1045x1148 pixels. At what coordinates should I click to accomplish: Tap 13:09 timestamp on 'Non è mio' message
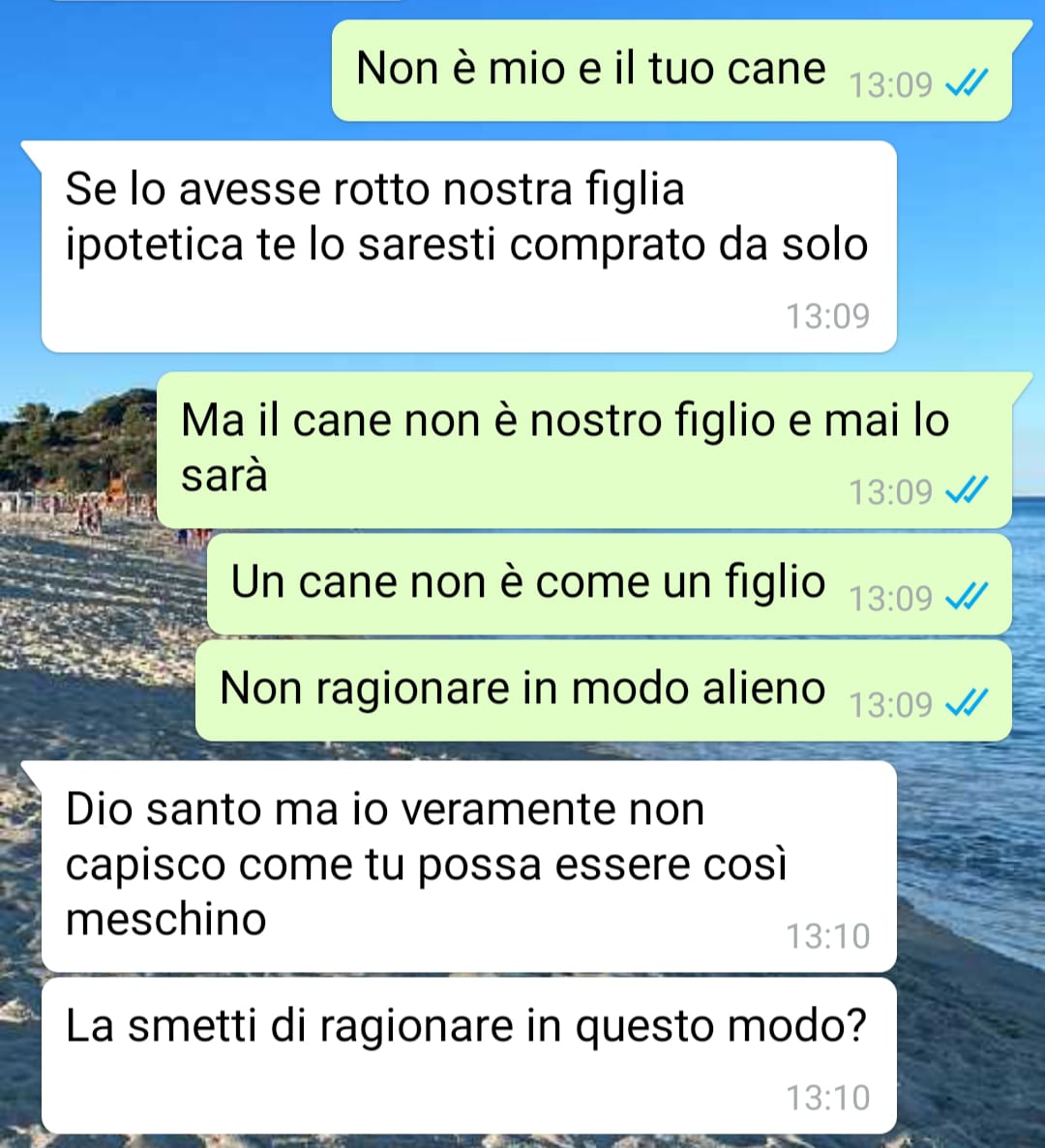[x=890, y=85]
